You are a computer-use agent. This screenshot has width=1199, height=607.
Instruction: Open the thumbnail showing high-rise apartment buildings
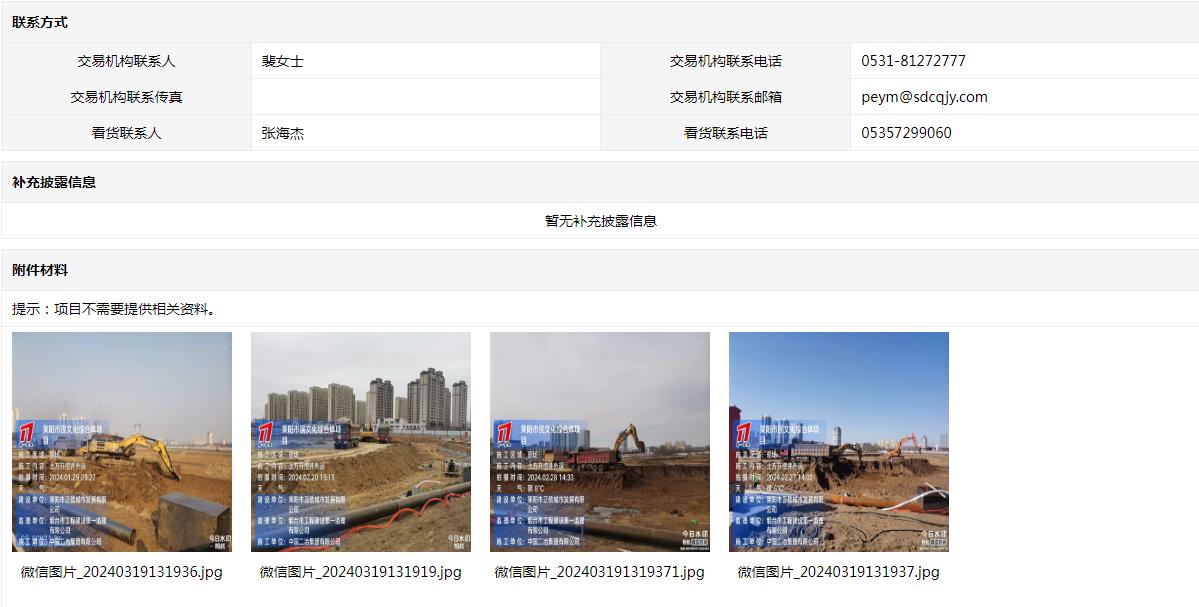360,441
